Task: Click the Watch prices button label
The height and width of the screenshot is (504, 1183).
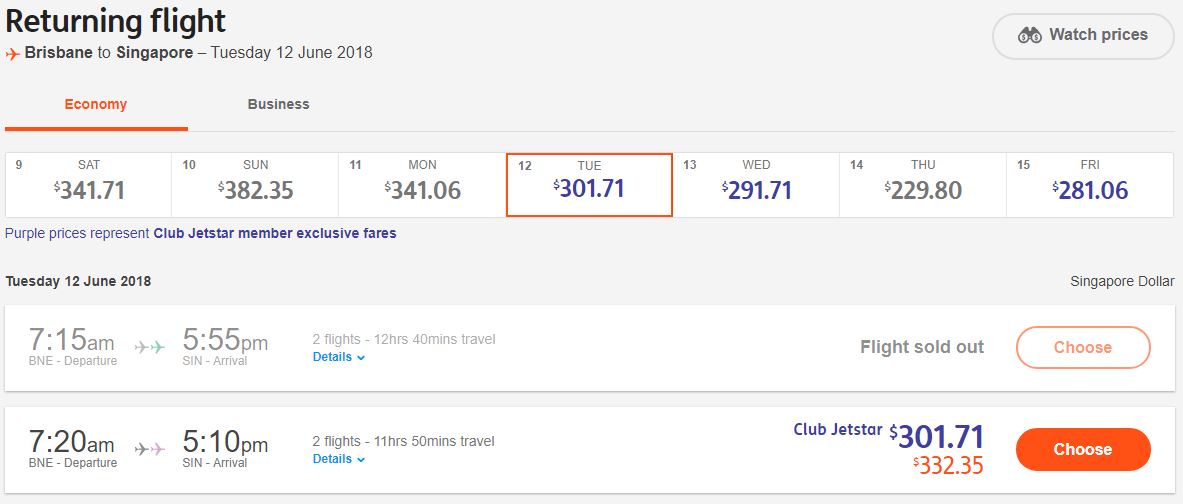Action: coord(1098,35)
